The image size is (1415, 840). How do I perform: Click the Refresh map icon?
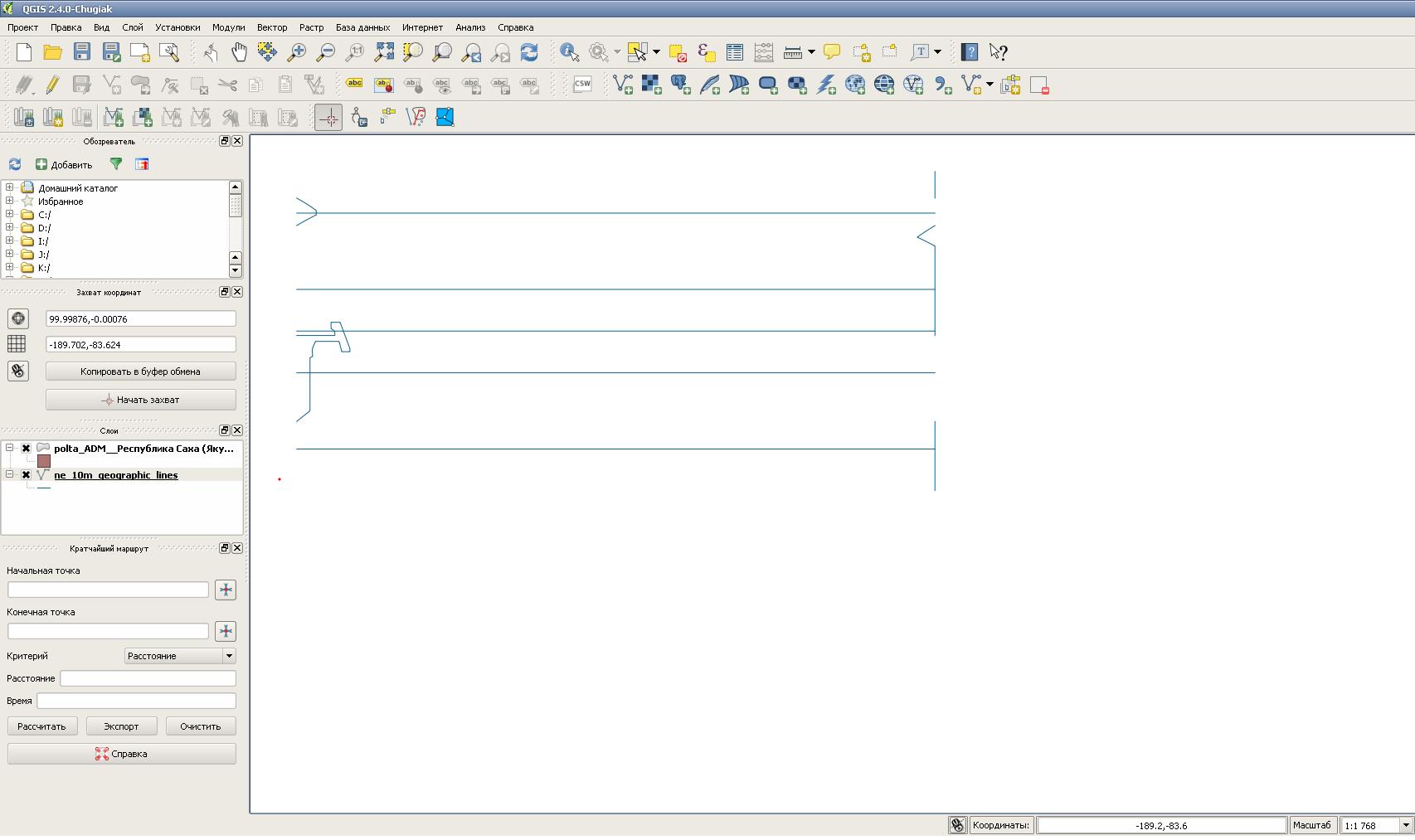click(529, 52)
